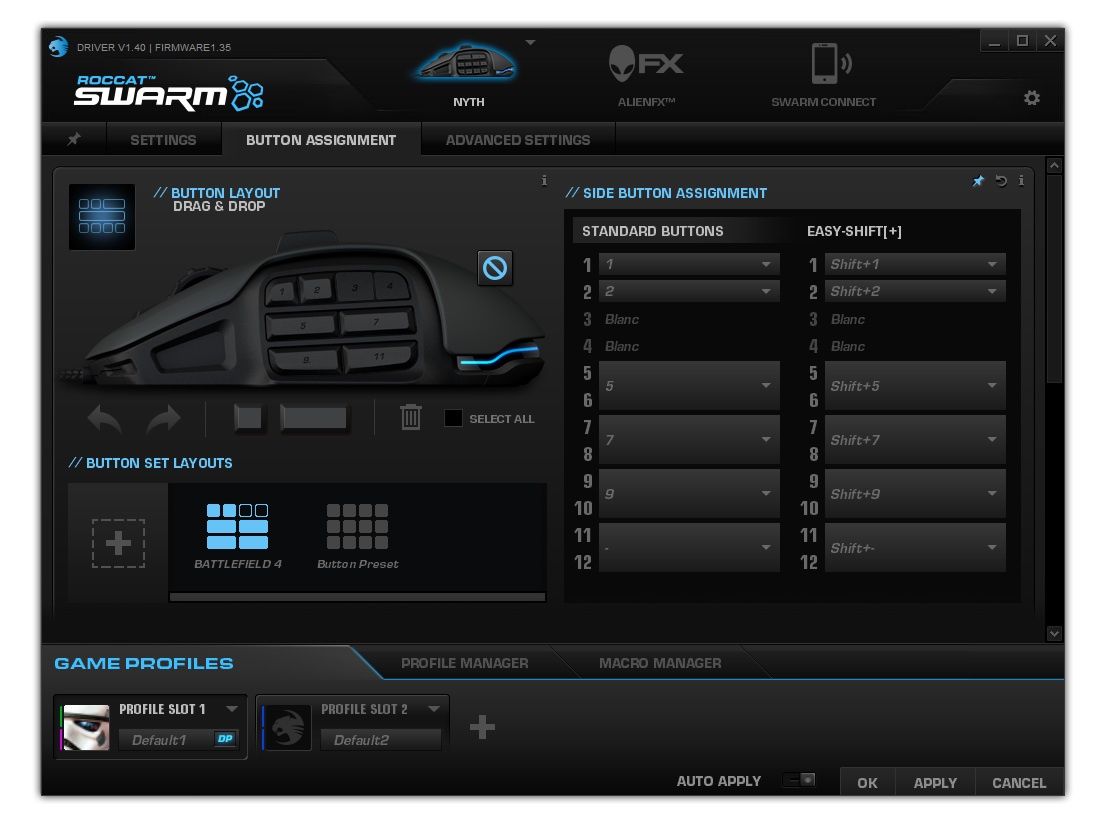Redo button layout change

[x=163, y=419]
